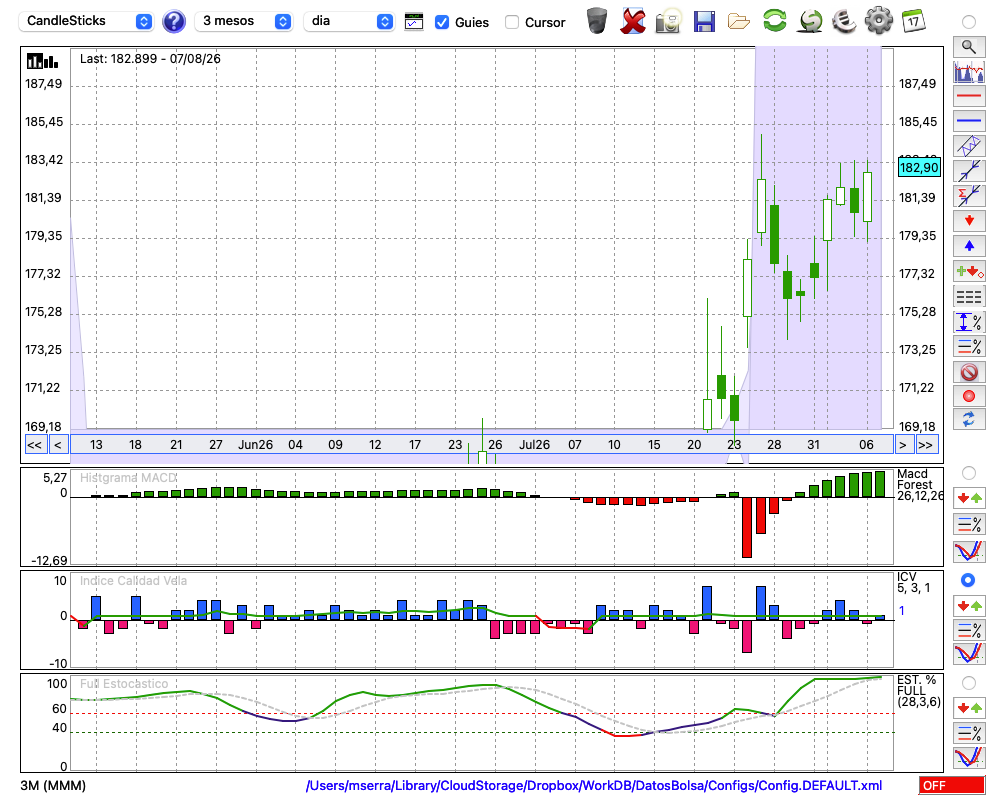This screenshot has height=800, width=1000.
Task: Click the >> jump-to-end button
Action: (926, 445)
